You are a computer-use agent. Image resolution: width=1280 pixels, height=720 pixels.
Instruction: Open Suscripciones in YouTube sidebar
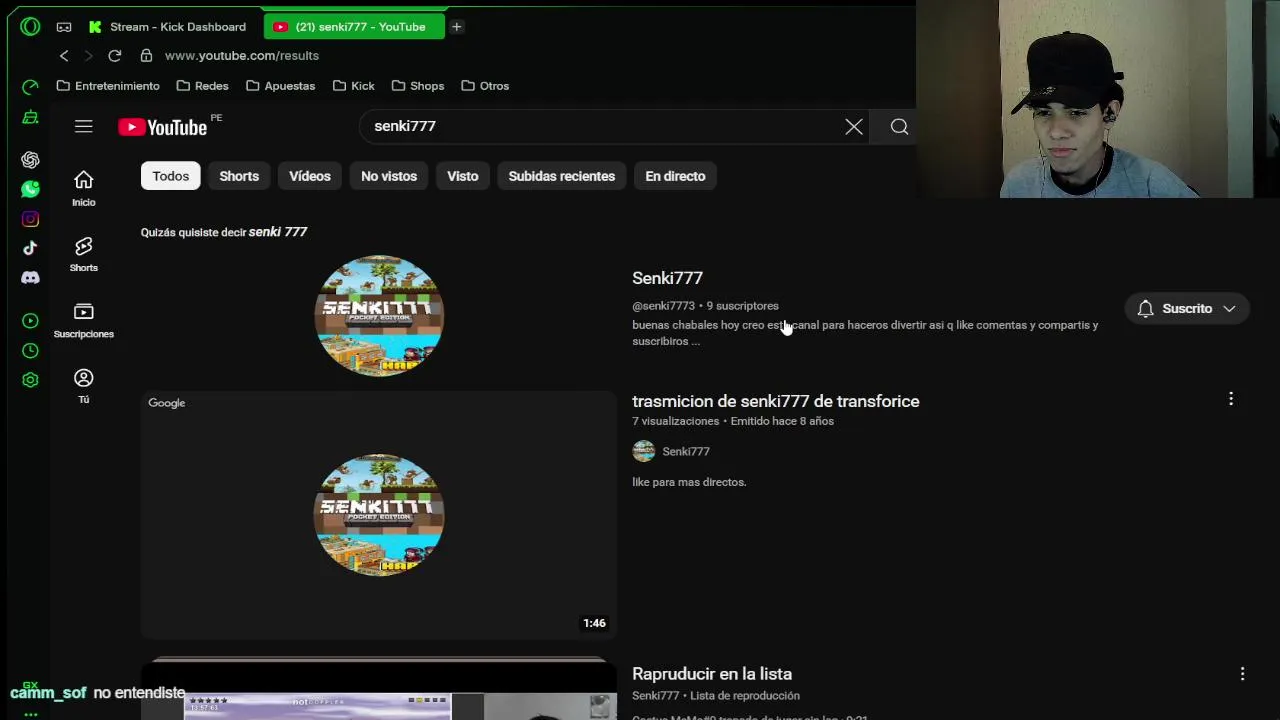pos(84,320)
